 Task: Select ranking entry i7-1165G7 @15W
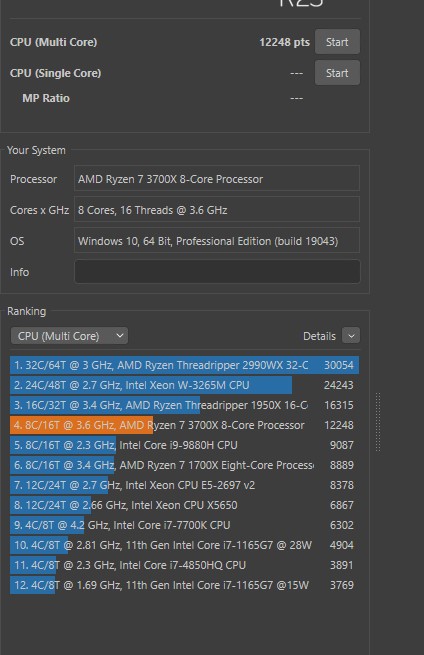coord(184,586)
